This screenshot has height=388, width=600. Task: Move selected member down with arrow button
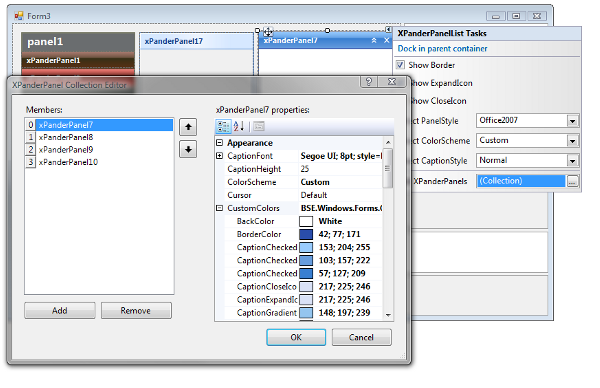pyautogui.click(x=188, y=149)
